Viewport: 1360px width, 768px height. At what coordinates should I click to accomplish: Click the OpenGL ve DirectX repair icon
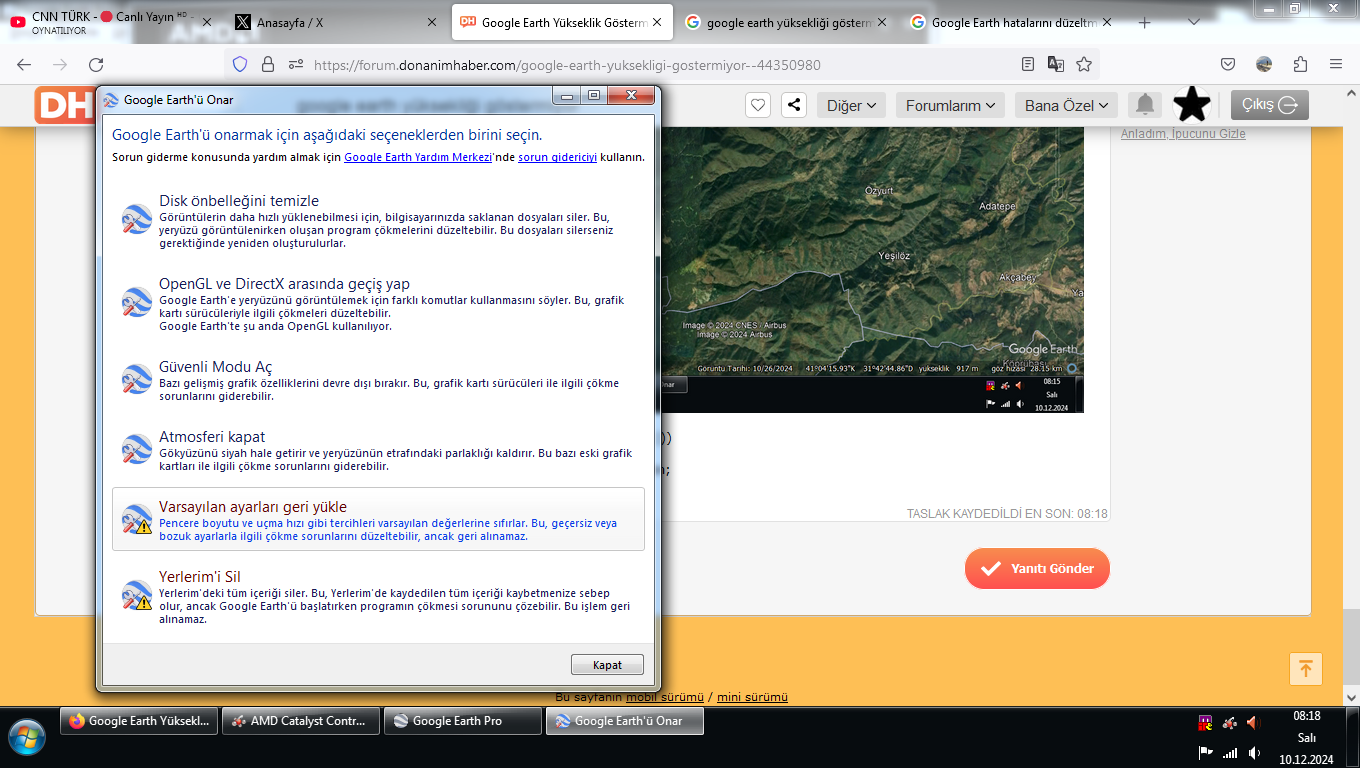pyautogui.click(x=136, y=302)
